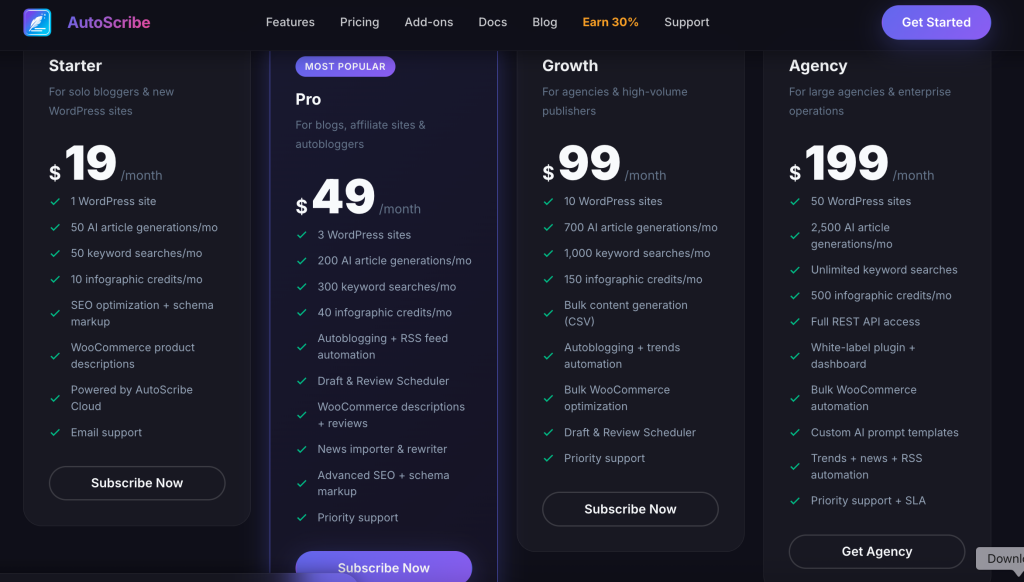Click the Get Agency button
1024x582 pixels.
876,551
